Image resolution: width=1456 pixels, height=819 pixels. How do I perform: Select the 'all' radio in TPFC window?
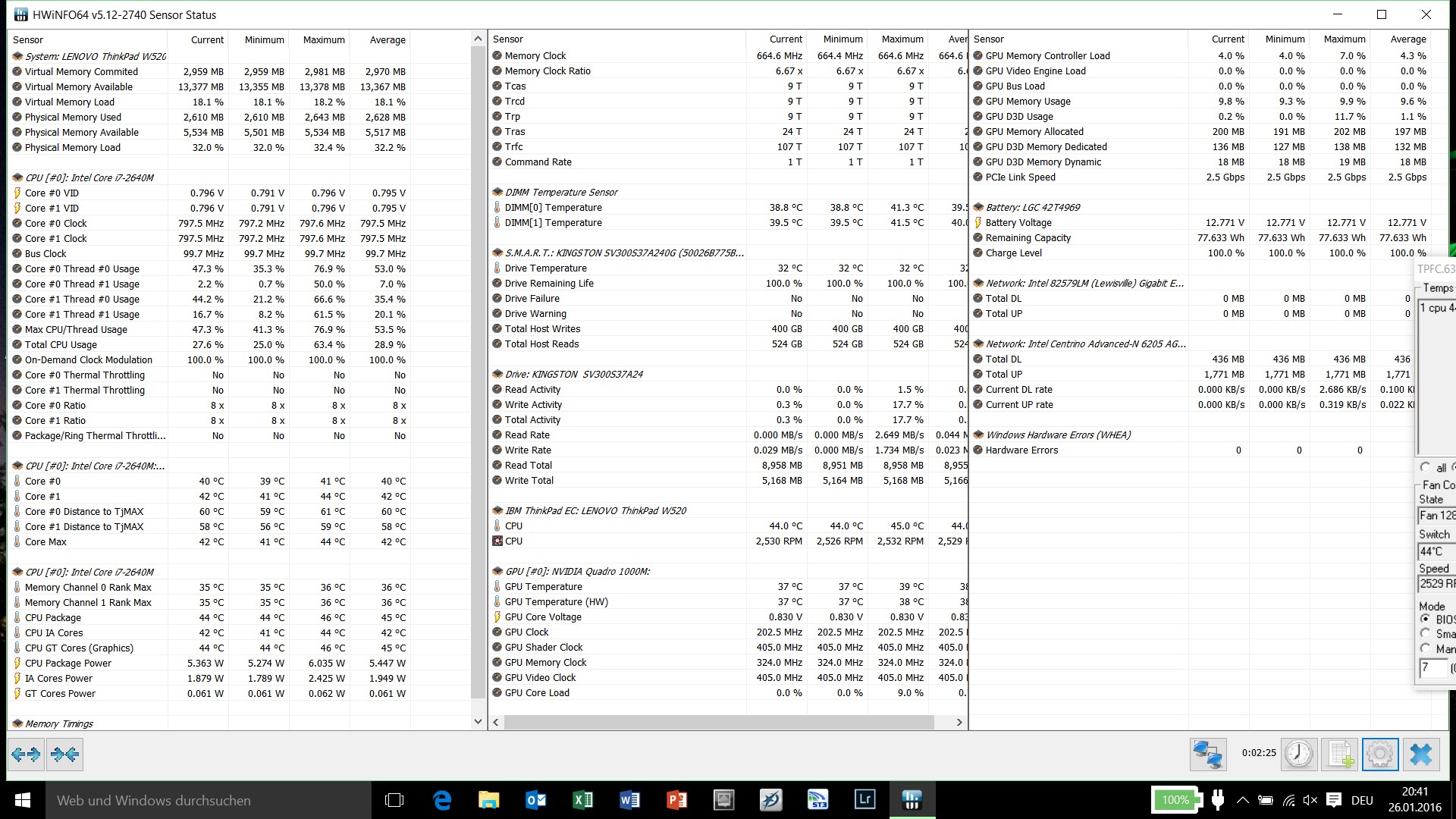click(1426, 467)
